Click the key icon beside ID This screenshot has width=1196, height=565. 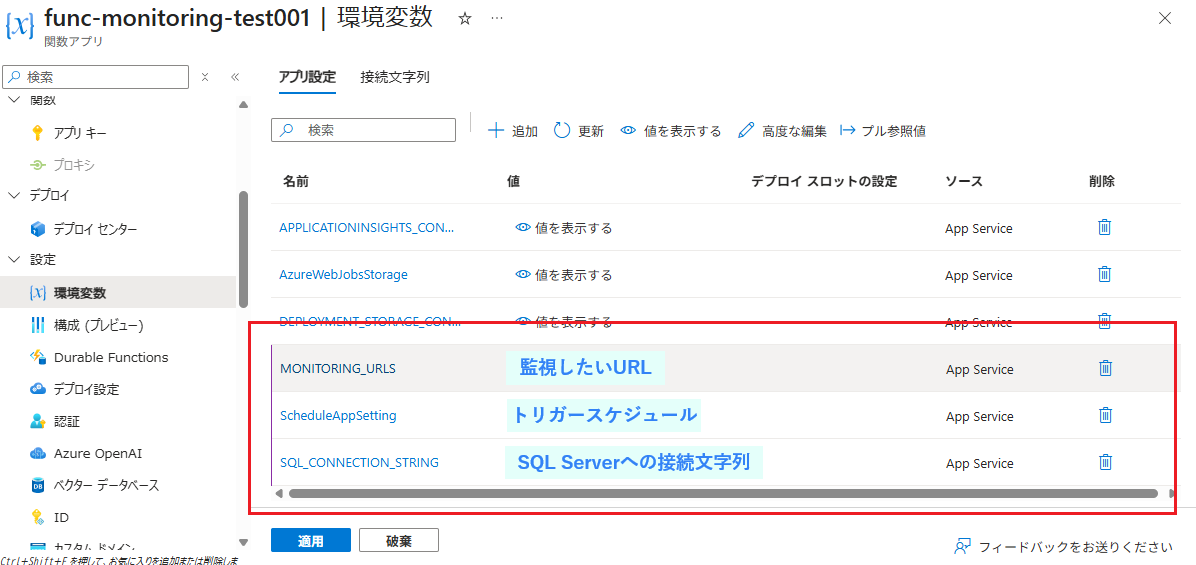37,518
